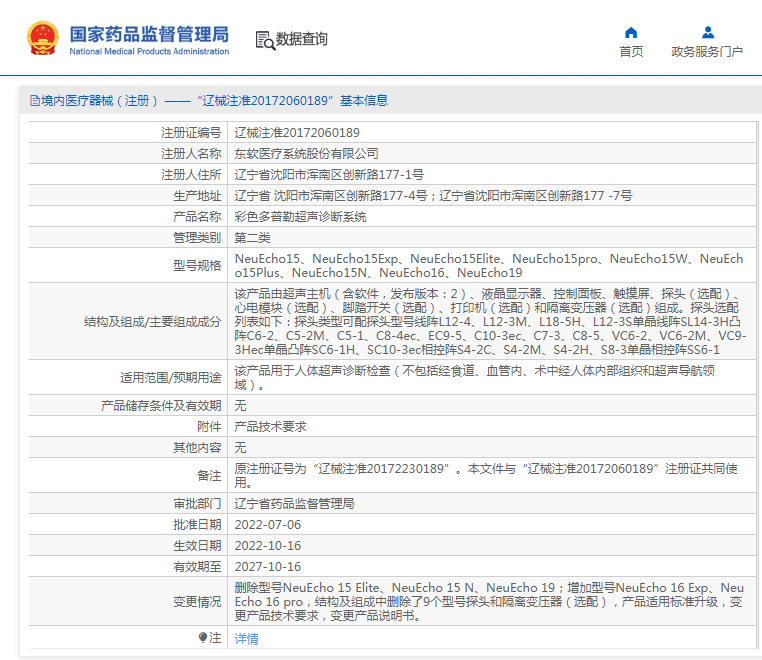This screenshot has width=762, height=660.
Task: Click the document icon before 境内医疗器械
Action: (x=35, y=101)
